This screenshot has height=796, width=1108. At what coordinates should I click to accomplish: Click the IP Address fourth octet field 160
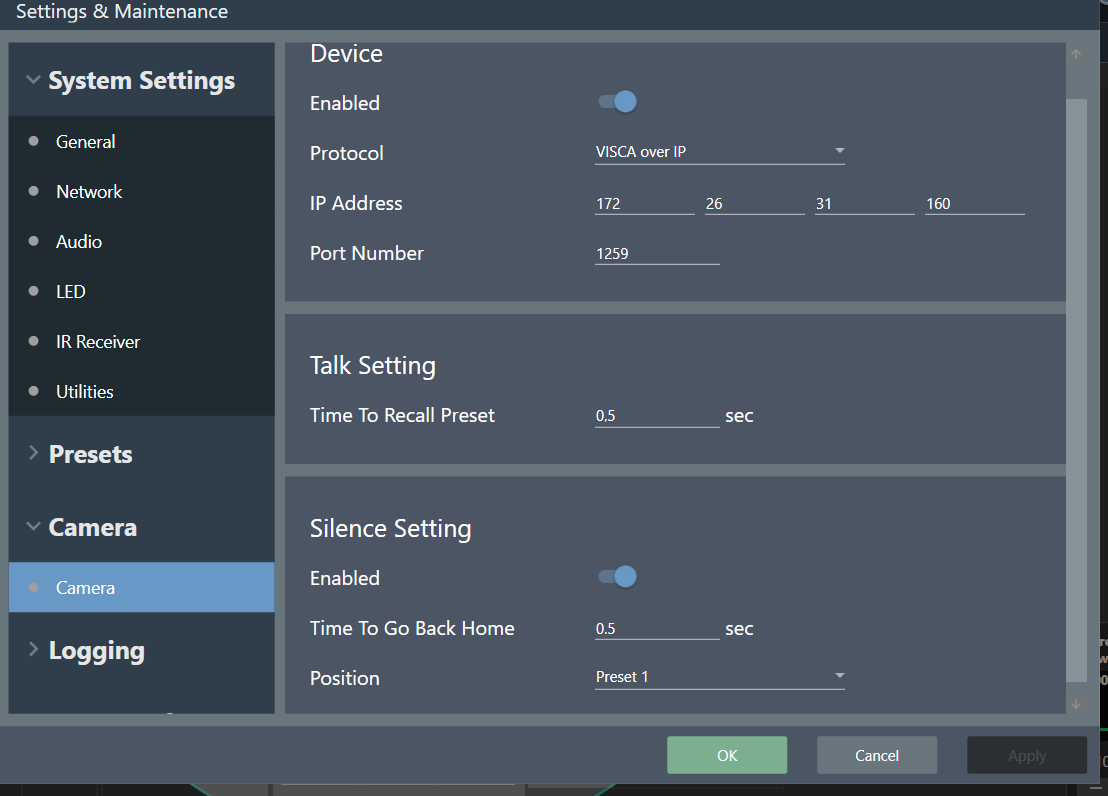point(974,204)
